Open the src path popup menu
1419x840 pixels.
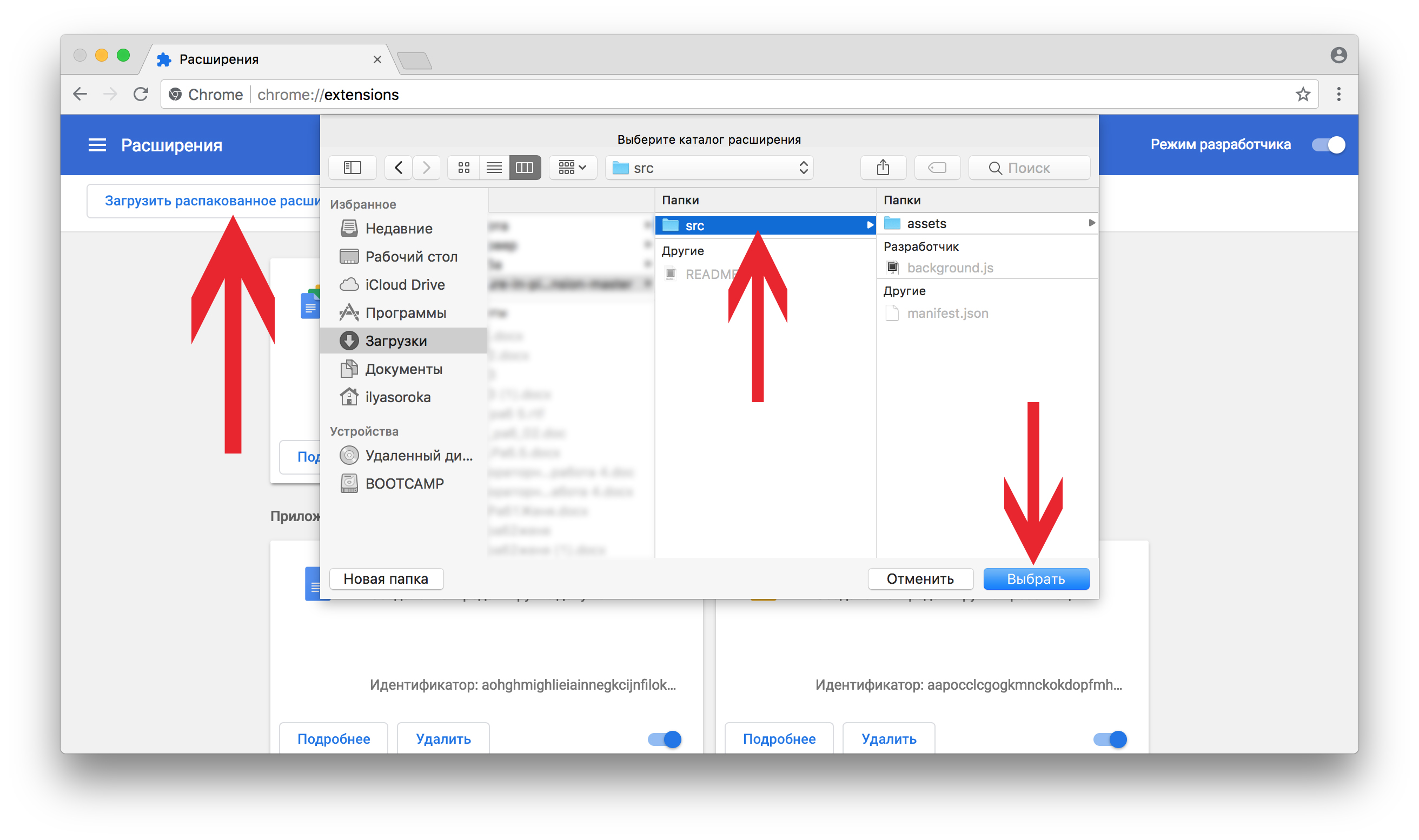(709, 168)
